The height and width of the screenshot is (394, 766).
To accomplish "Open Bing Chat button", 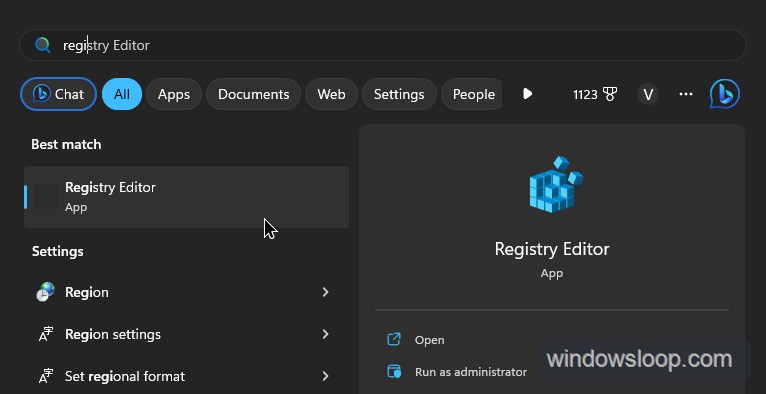I will [58, 94].
